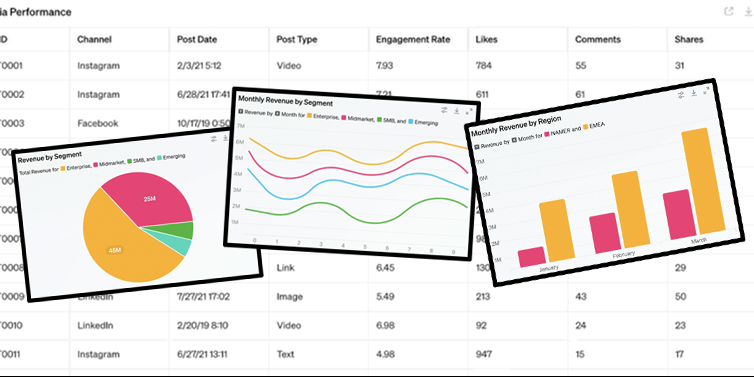Click the pink NAMER bar for January
Image resolution: width=754 pixels, height=377 pixels.
click(x=532, y=257)
